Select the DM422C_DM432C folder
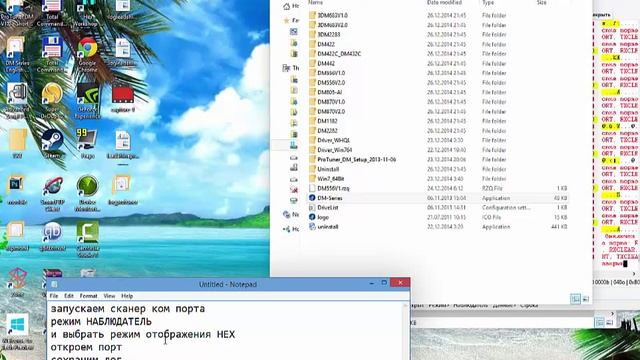The width and height of the screenshot is (640, 360). coord(438,54)
